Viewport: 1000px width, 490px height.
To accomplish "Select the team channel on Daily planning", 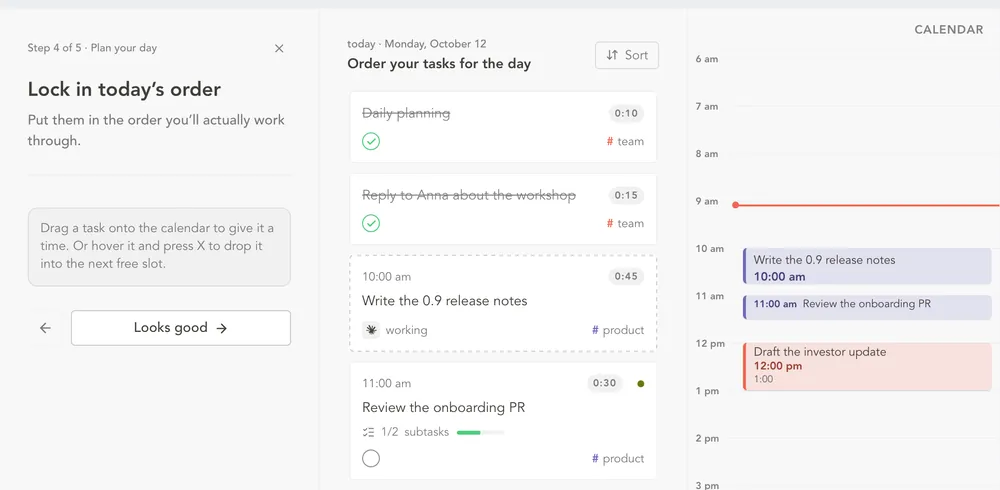I will coord(625,142).
